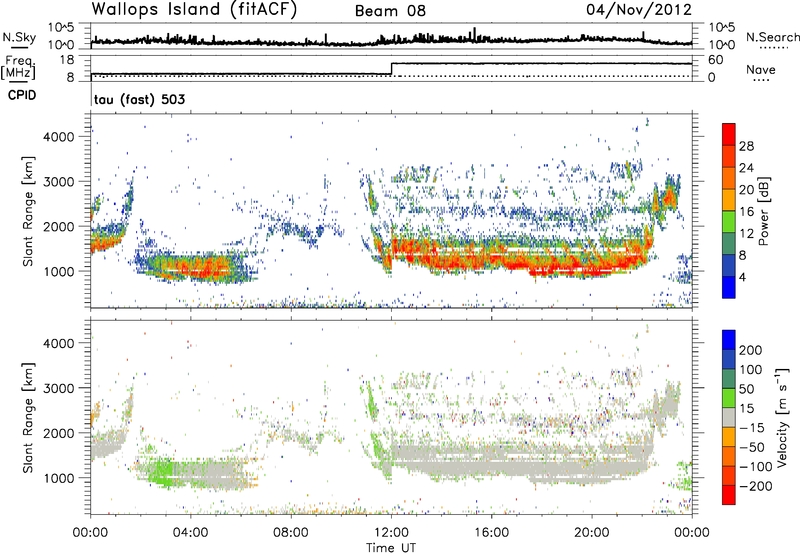Select the Beam 08 label
Viewport: 800px width, 554px height.
tap(390, 11)
